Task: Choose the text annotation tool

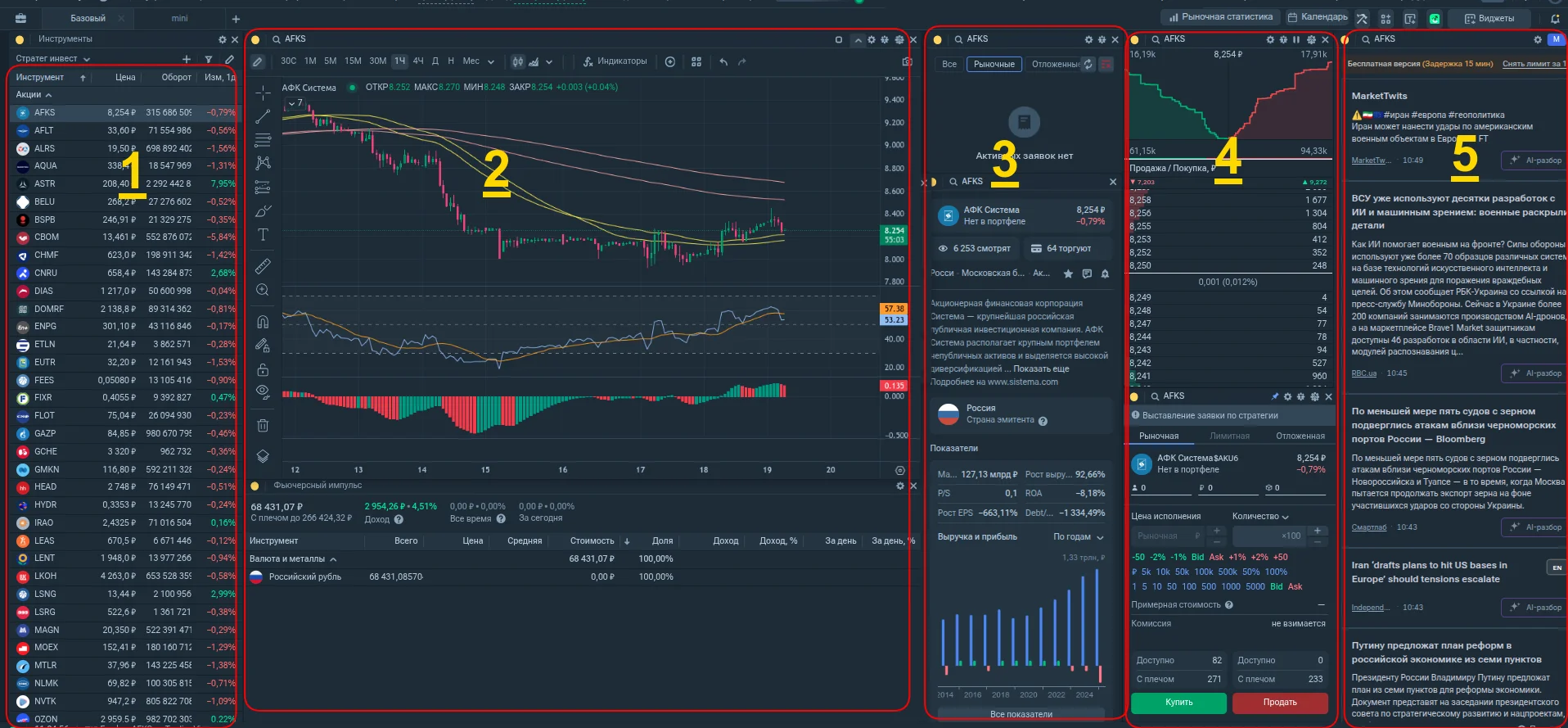Action: coord(263,235)
